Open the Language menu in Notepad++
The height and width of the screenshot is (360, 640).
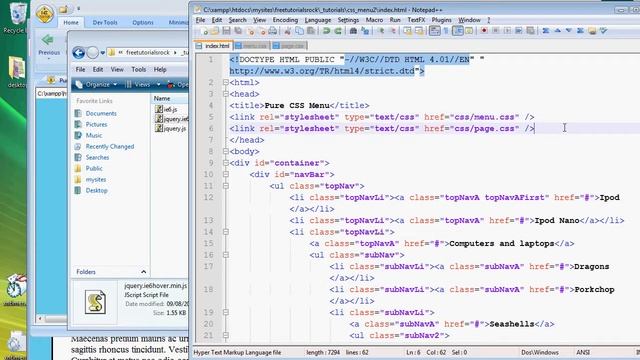point(318,20)
